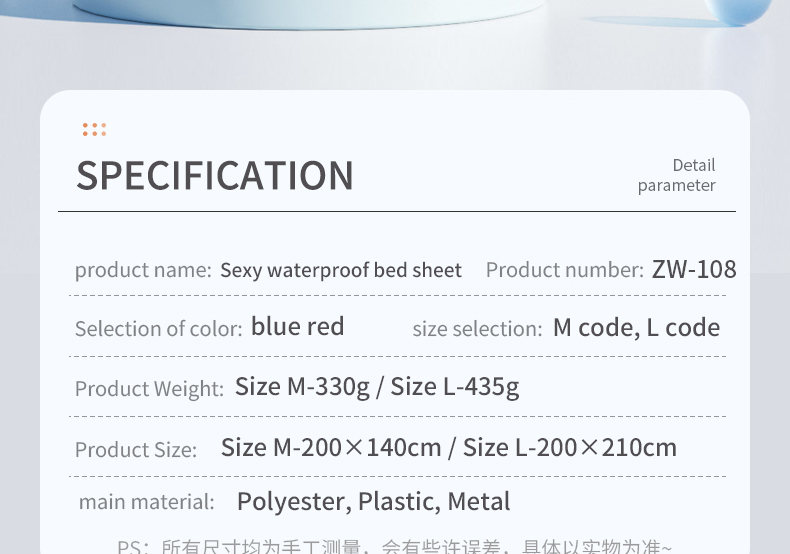Click the 'Product Size:' label

[136, 450]
